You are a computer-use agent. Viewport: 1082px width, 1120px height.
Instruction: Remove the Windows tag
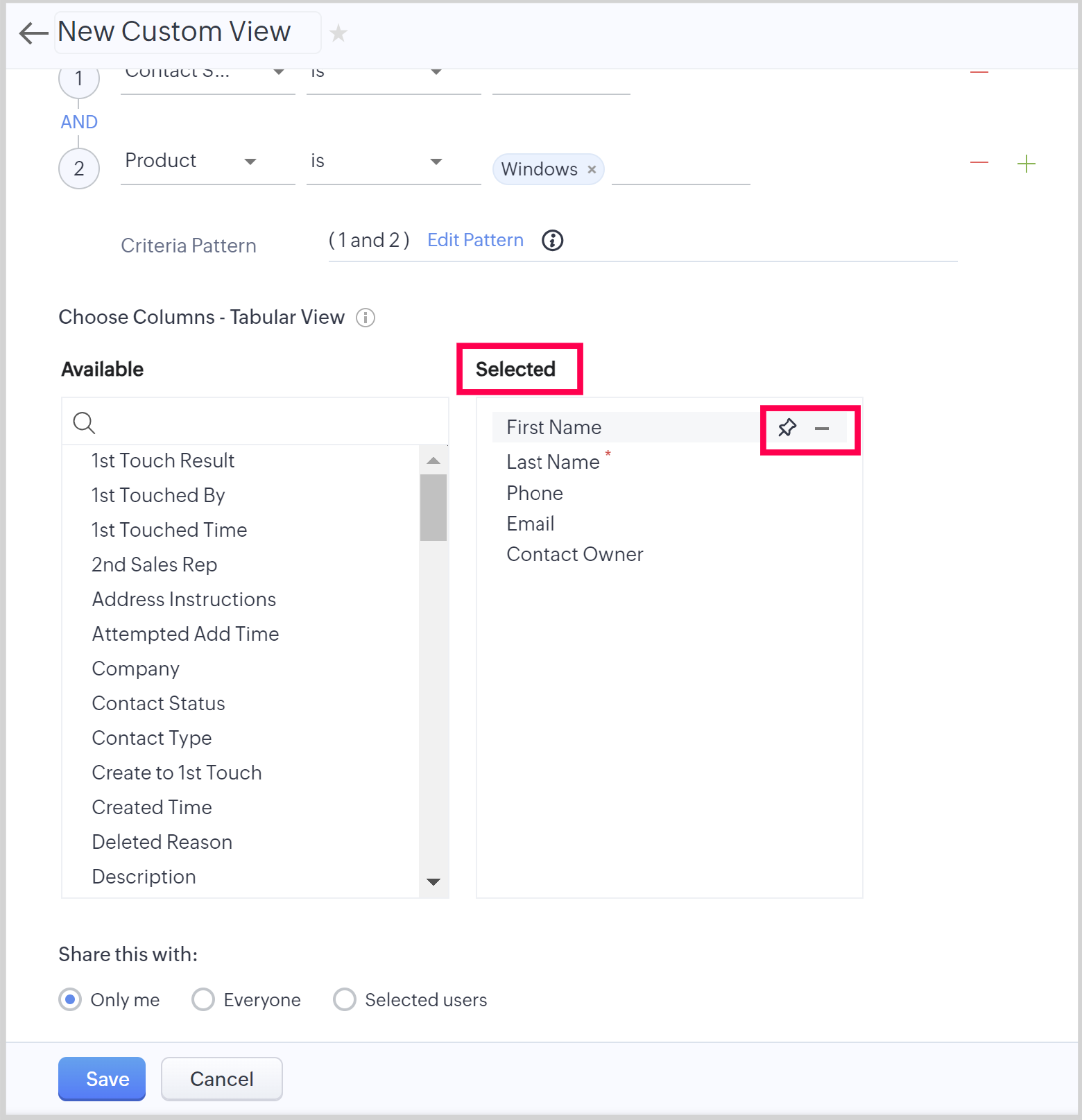(x=592, y=170)
